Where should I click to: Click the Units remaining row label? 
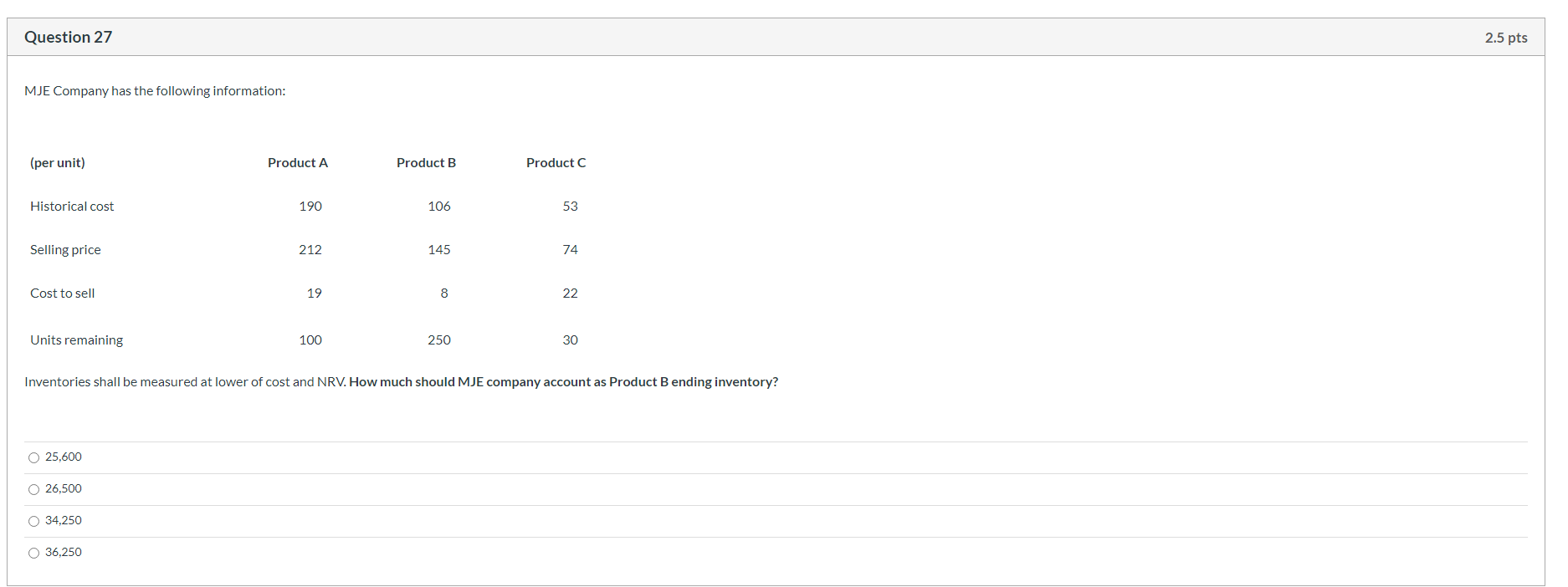[x=76, y=339]
